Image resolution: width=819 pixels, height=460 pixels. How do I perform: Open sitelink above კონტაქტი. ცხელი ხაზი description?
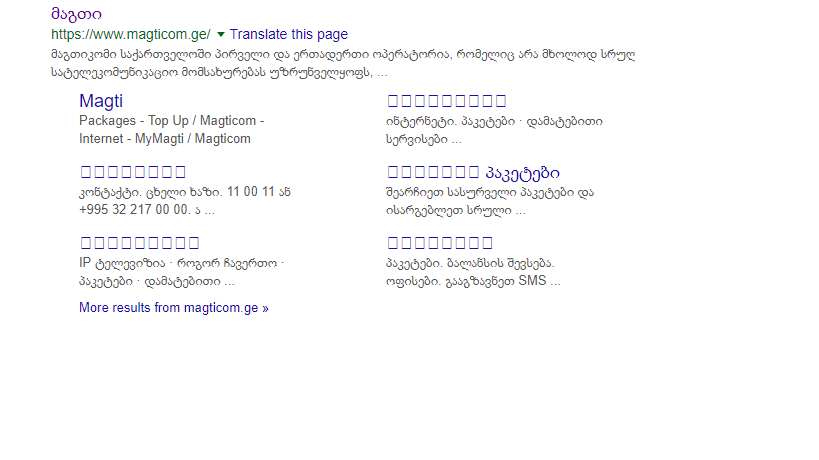click(x=133, y=172)
